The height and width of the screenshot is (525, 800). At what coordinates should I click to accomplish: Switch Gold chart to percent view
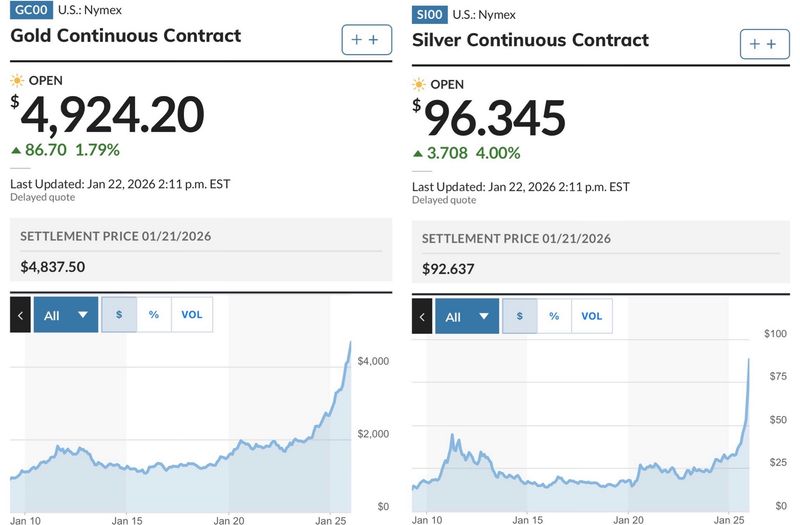click(x=154, y=315)
